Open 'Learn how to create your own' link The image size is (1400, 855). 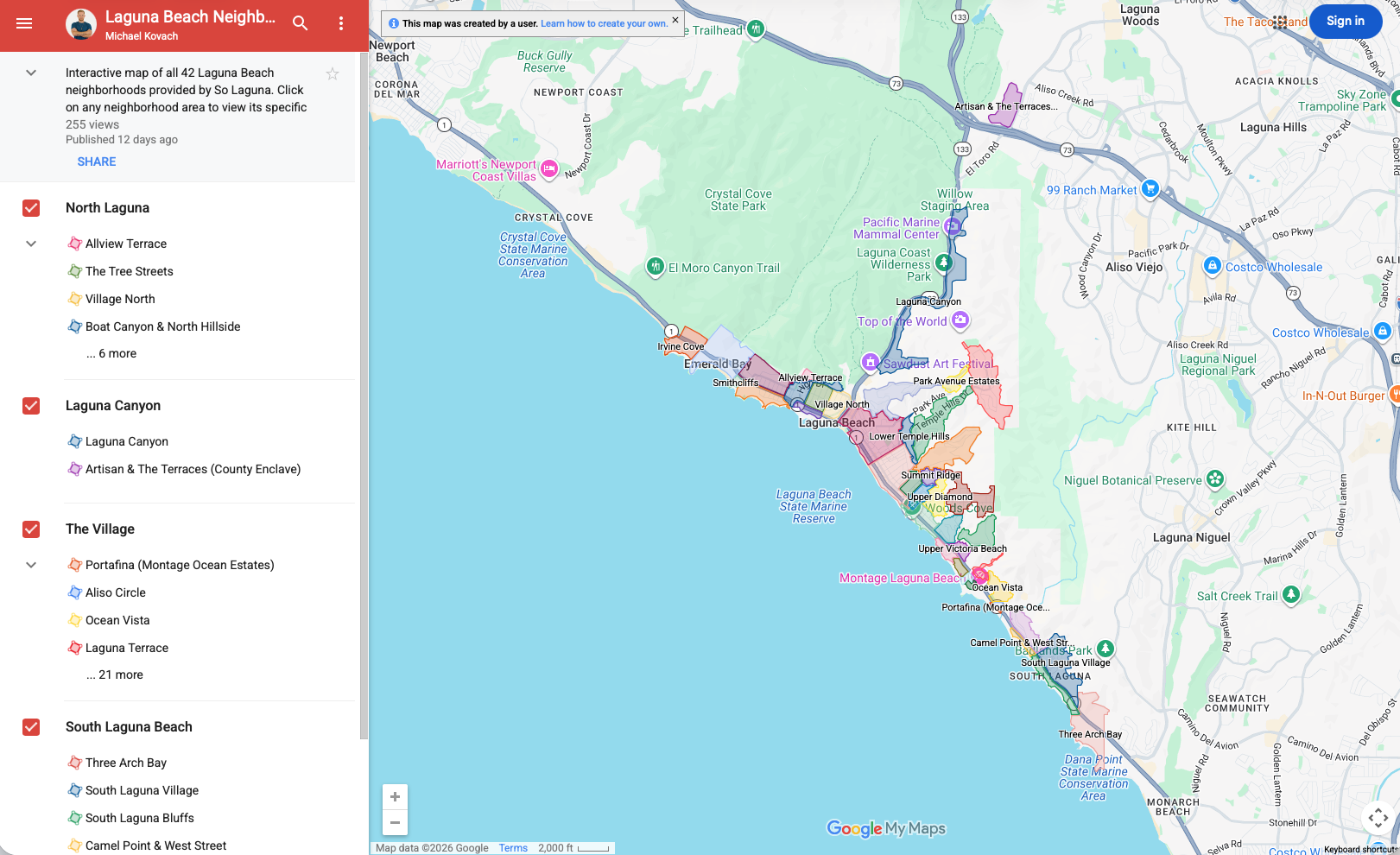coord(604,23)
